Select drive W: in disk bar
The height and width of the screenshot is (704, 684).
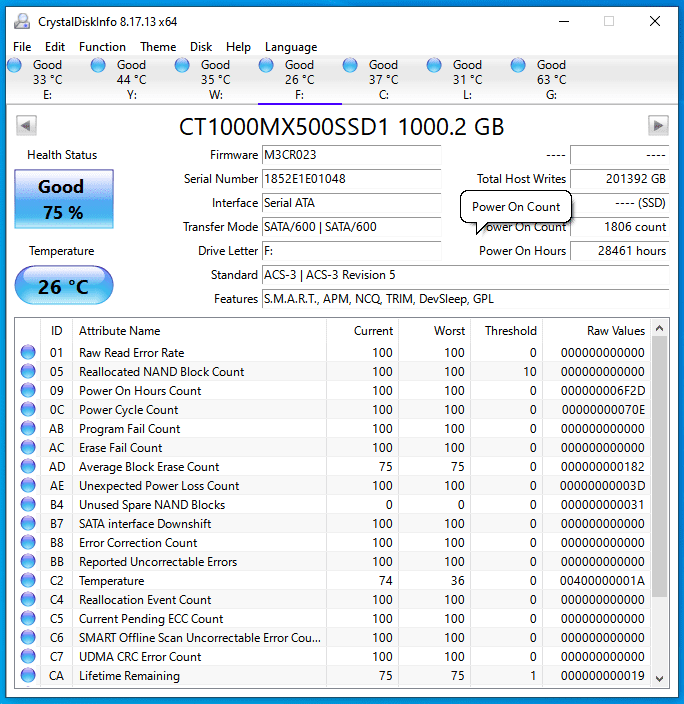point(216,79)
